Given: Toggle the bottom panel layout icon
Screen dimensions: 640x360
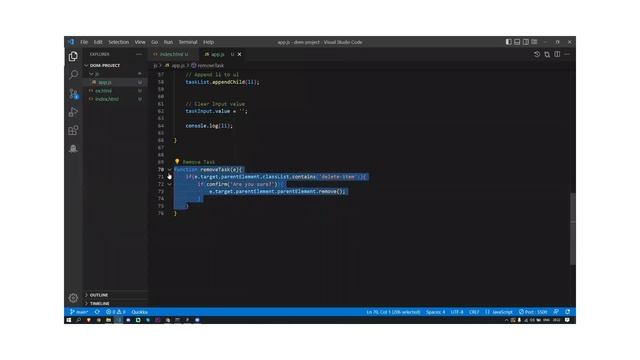Looking at the screenshot, I should [517, 42].
